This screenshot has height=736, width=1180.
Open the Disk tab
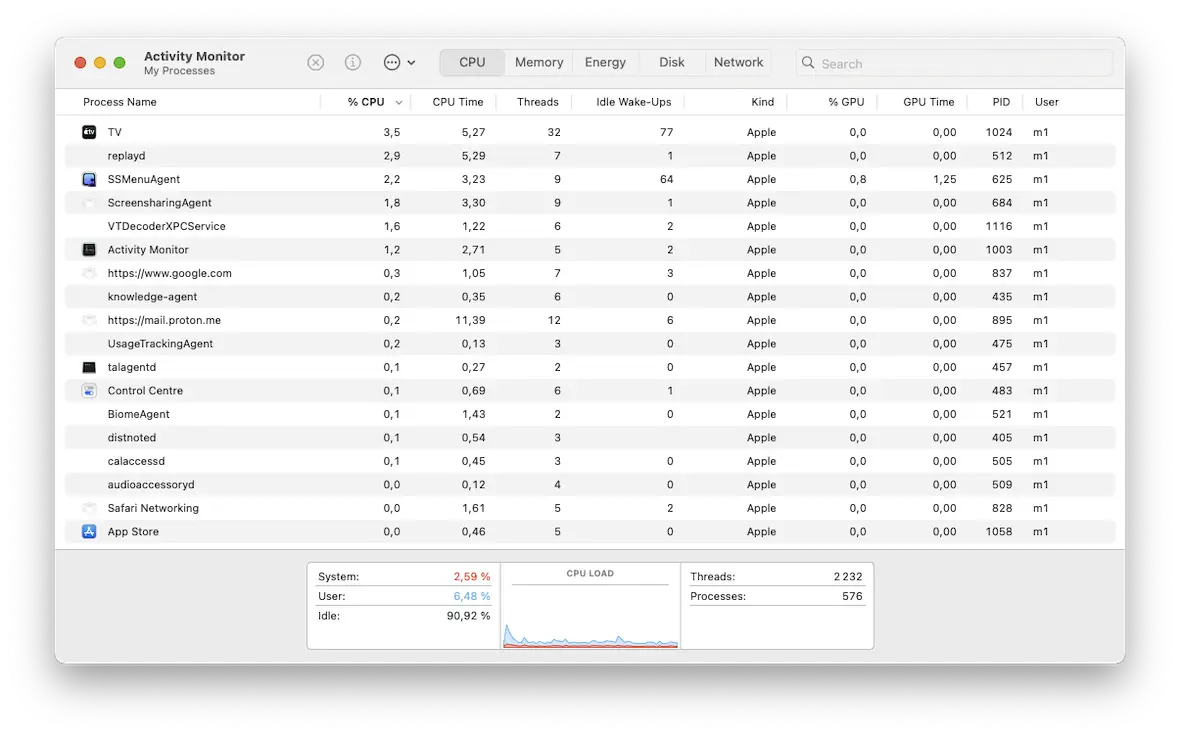pyautogui.click(x=671, y=61)
